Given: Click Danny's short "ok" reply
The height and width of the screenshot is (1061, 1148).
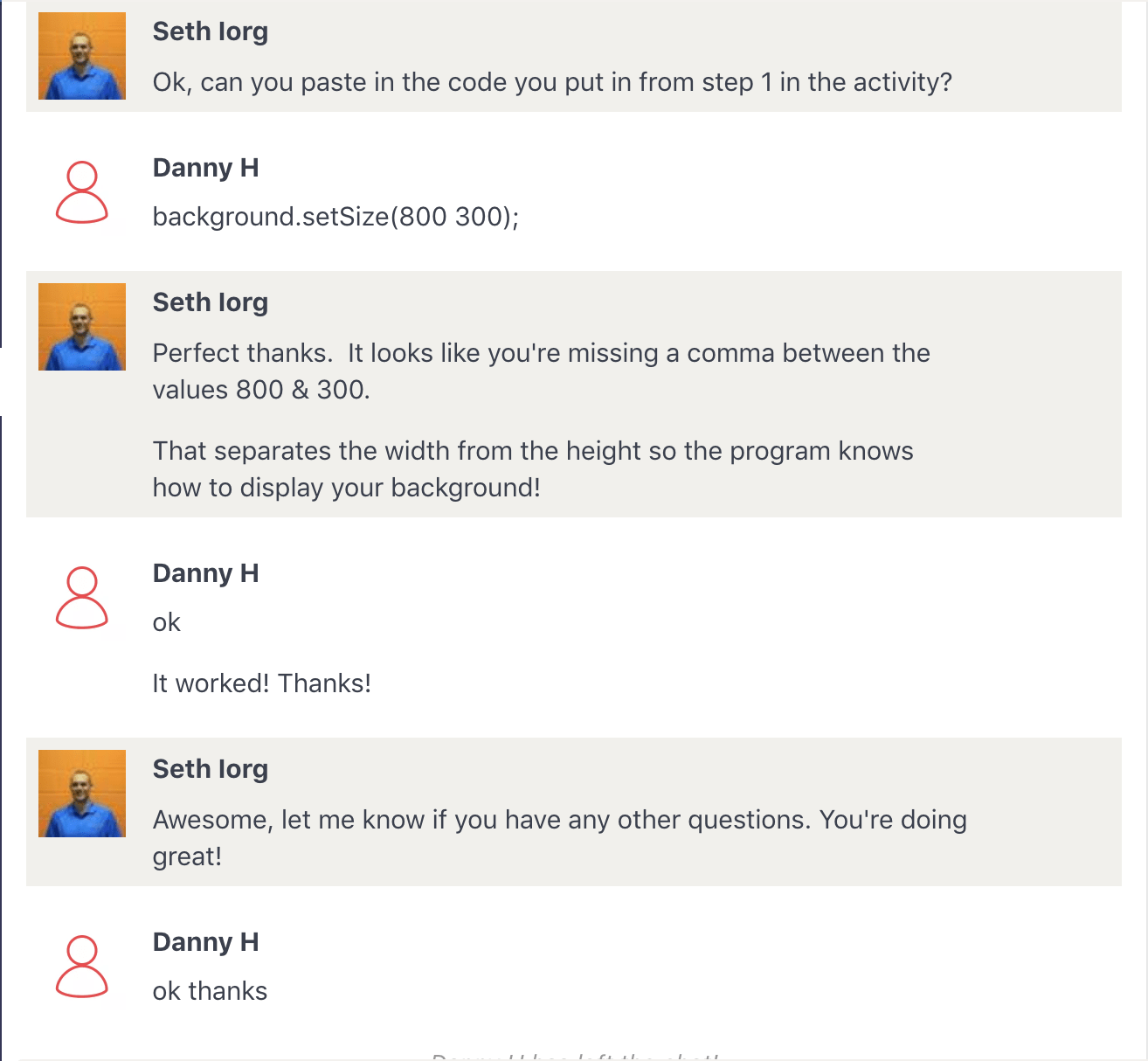Looking at the screenshot, I should (167, 622).
